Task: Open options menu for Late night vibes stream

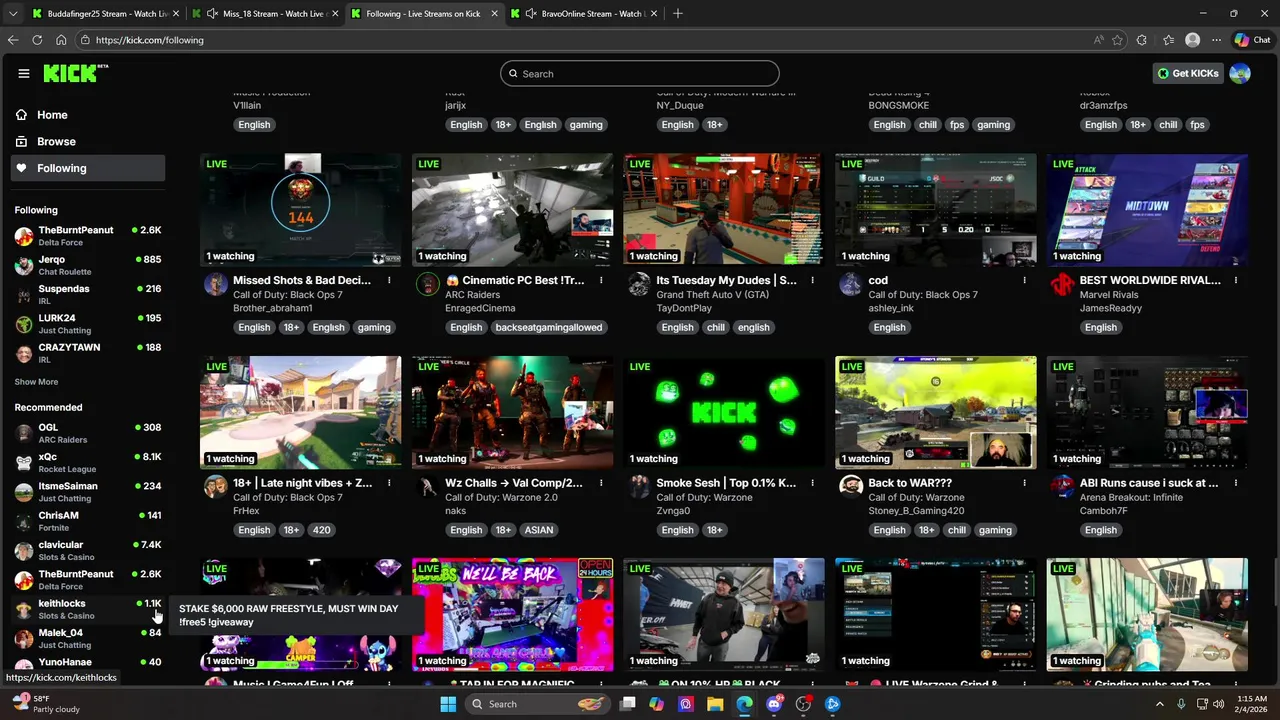Action: coord(389,483)
